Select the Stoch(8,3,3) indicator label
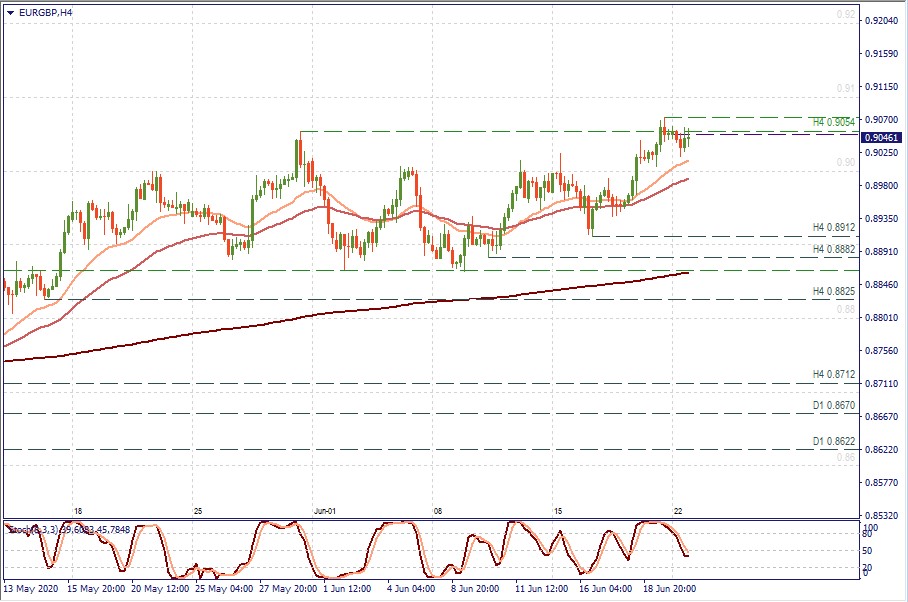Image resolution: width=908 pixels, height=602 pixels. pyautogui.click(x=69, y=530)
